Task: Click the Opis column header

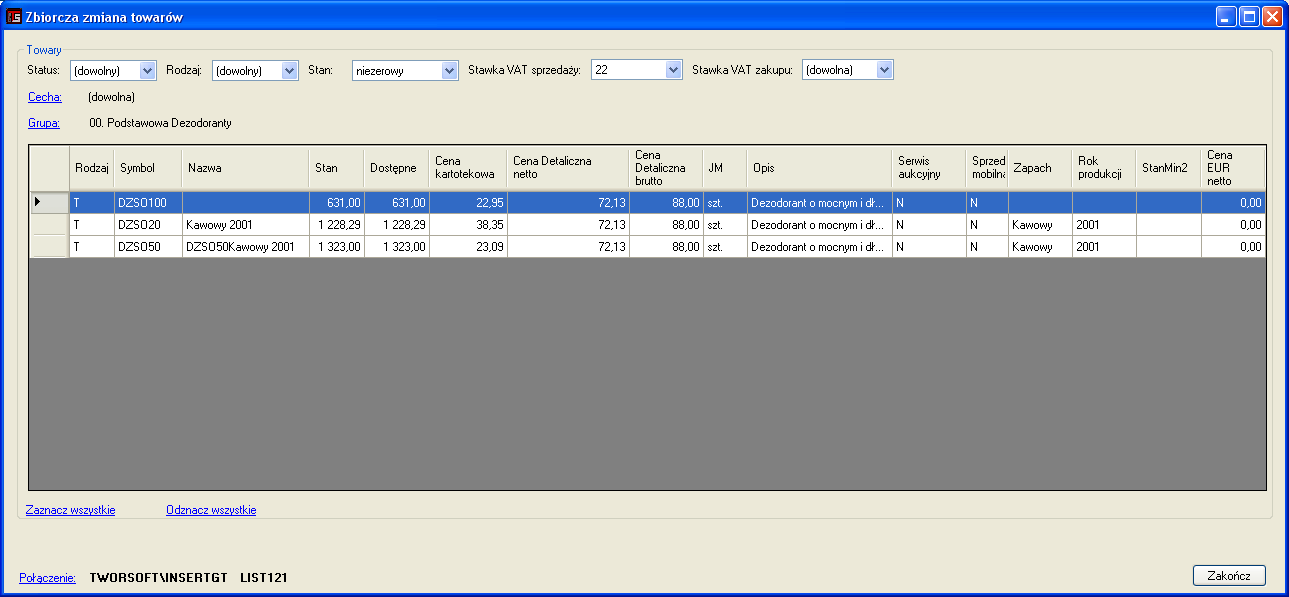Action: [x=820, y=168]
